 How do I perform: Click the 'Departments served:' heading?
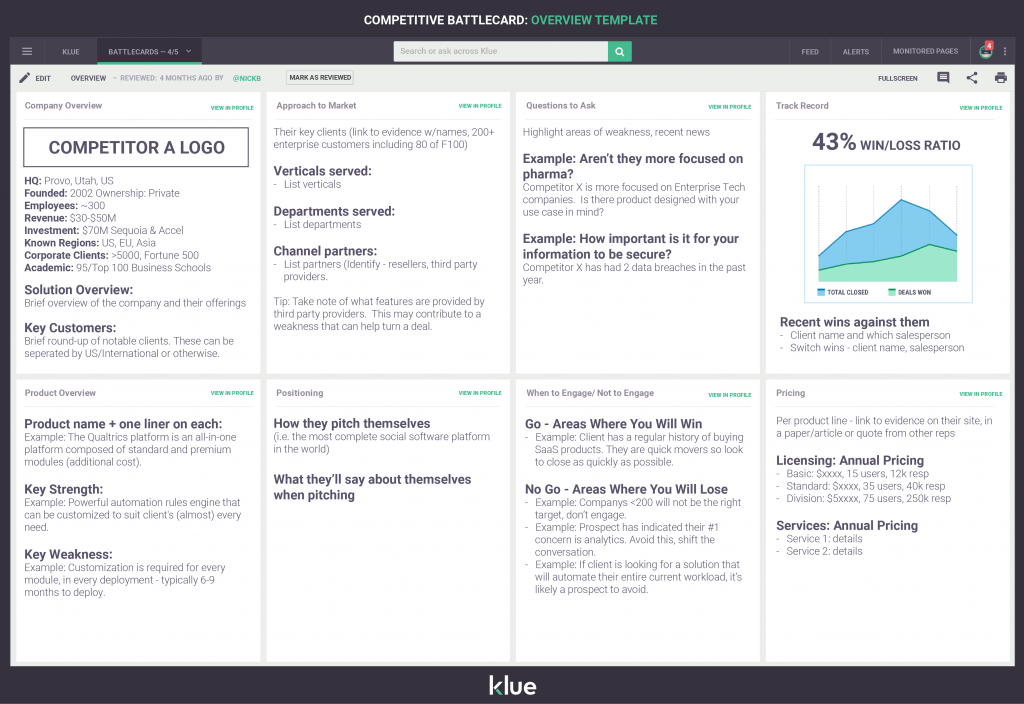[334, 212]
